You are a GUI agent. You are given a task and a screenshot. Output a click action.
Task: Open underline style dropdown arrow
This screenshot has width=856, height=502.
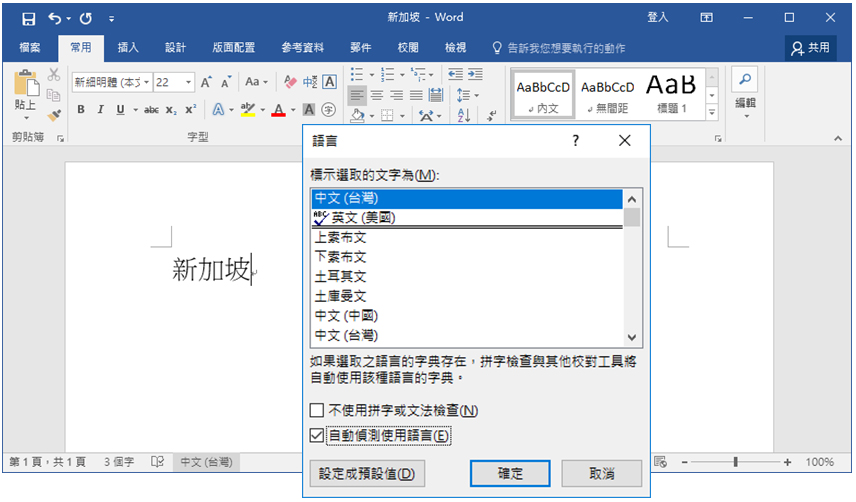134,110
